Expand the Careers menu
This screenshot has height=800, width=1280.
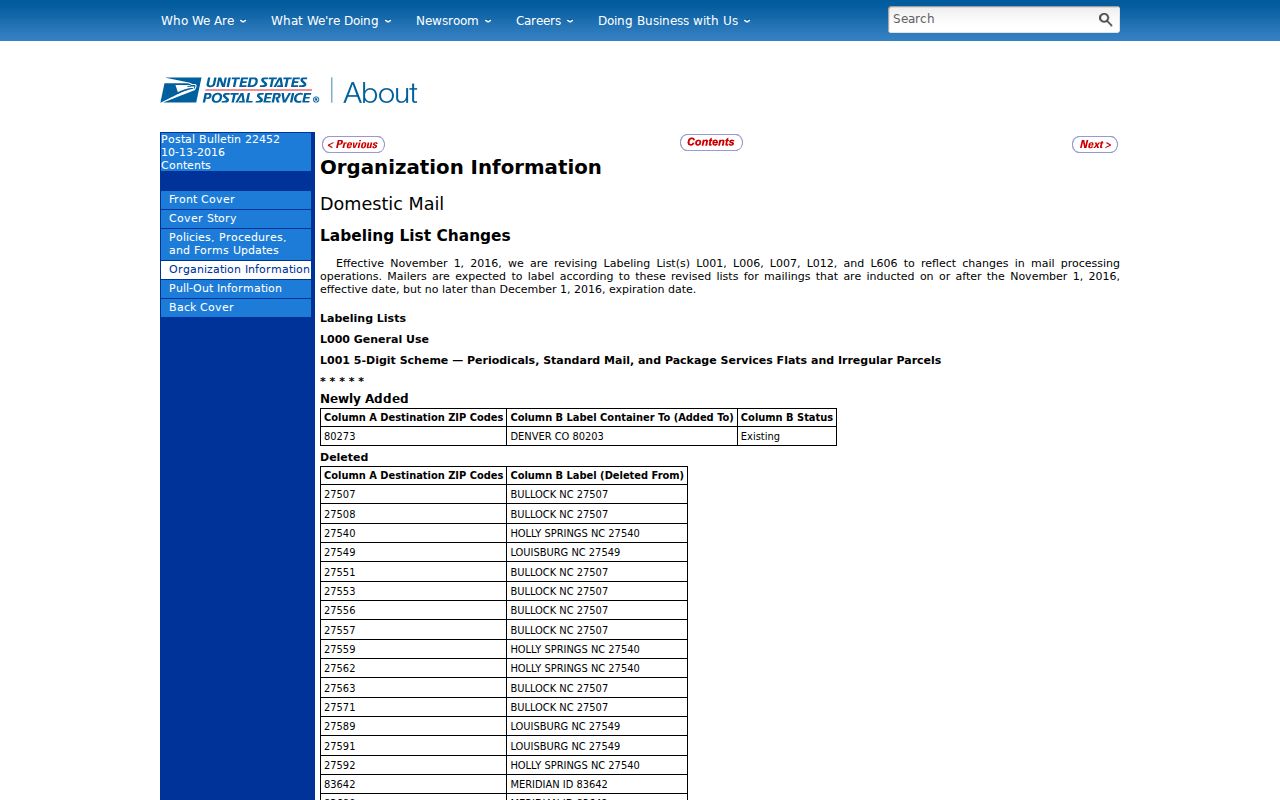click(x=544, y=20)
